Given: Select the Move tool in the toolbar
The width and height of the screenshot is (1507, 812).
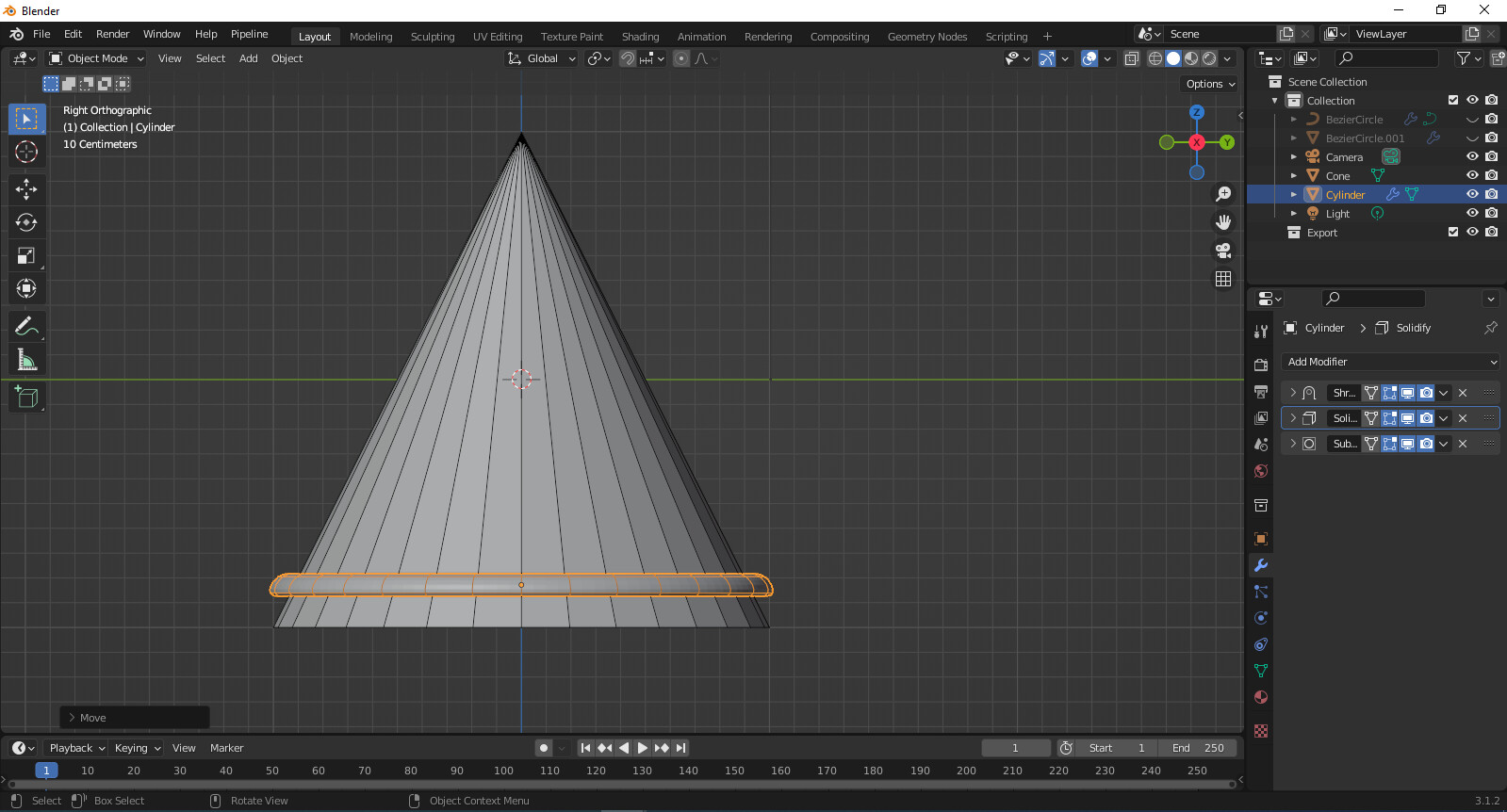Looking at the screenshot, I should (x=26, y=189).
